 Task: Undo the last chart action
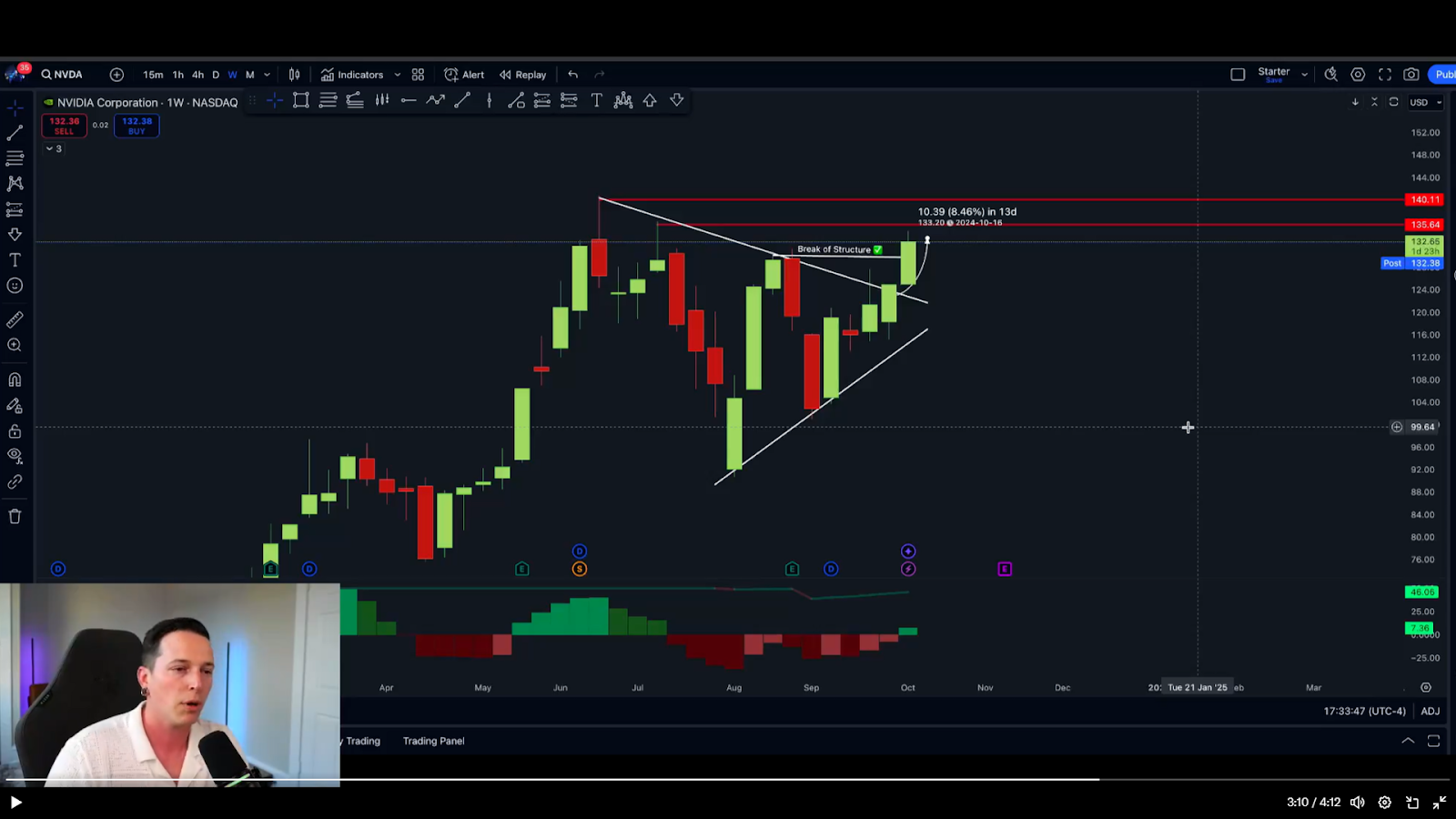[x=572, y=75]
